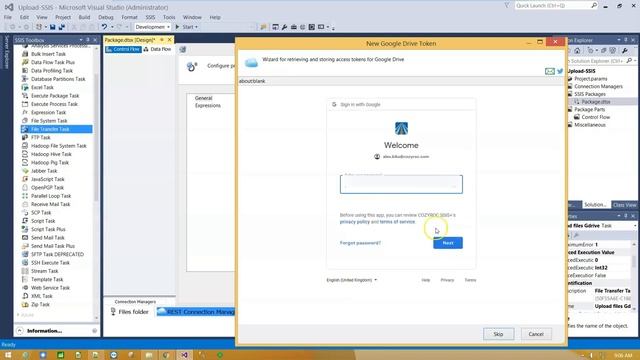Select the SSH Execute Task item

pos(50,263)
